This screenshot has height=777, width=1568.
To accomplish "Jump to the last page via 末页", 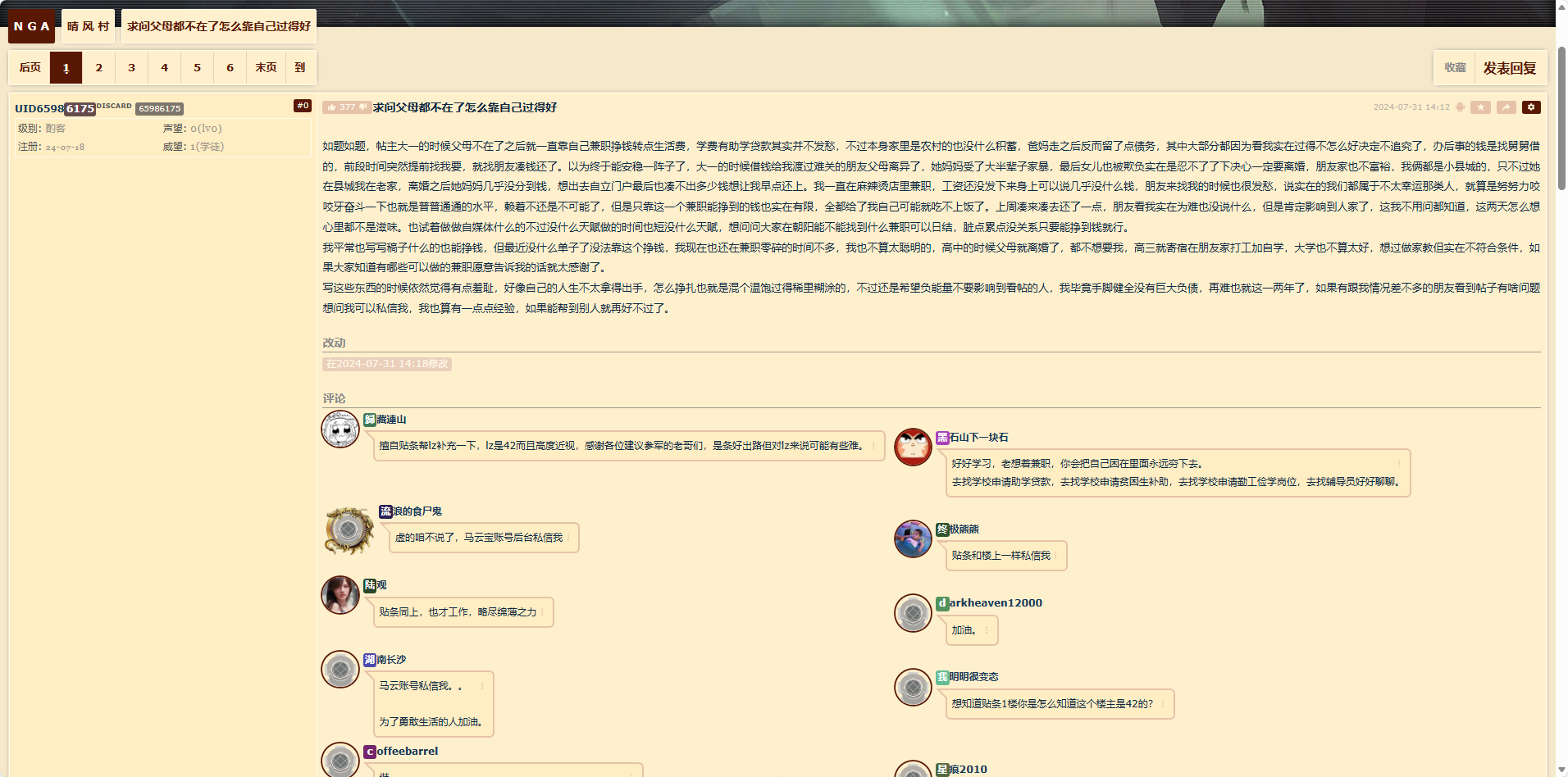I will (265, 67).
